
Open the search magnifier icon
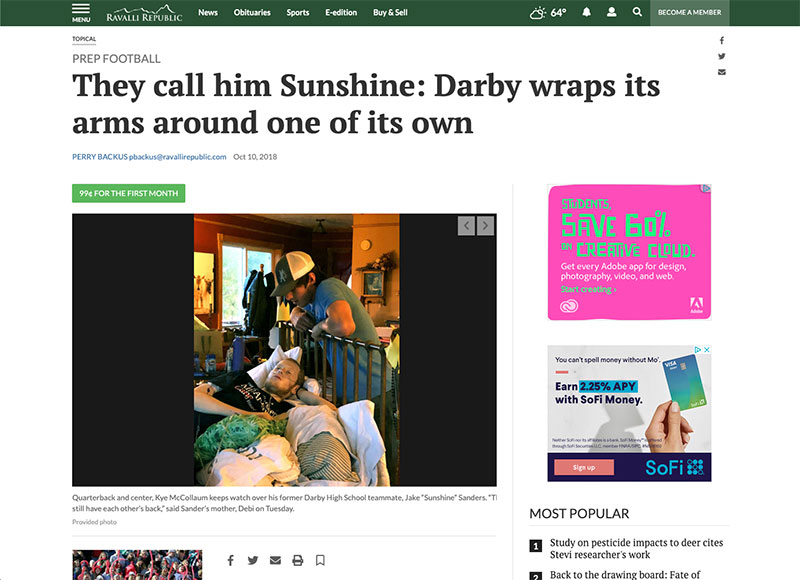pos(637,12)
